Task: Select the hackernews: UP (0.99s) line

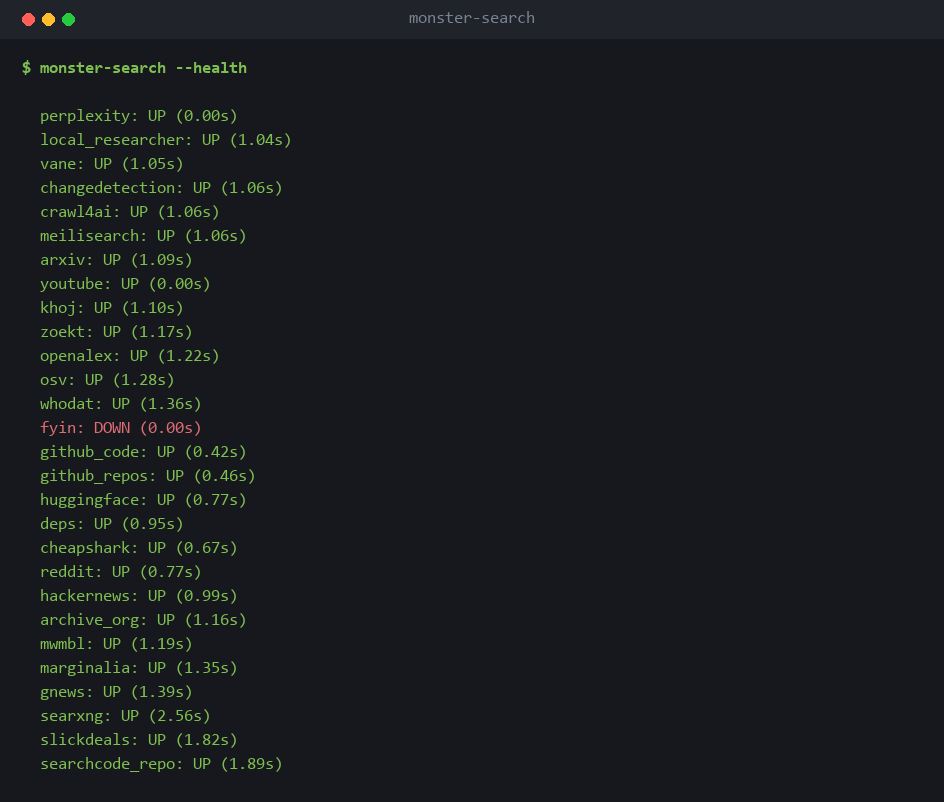Action: tap(139, 597)
